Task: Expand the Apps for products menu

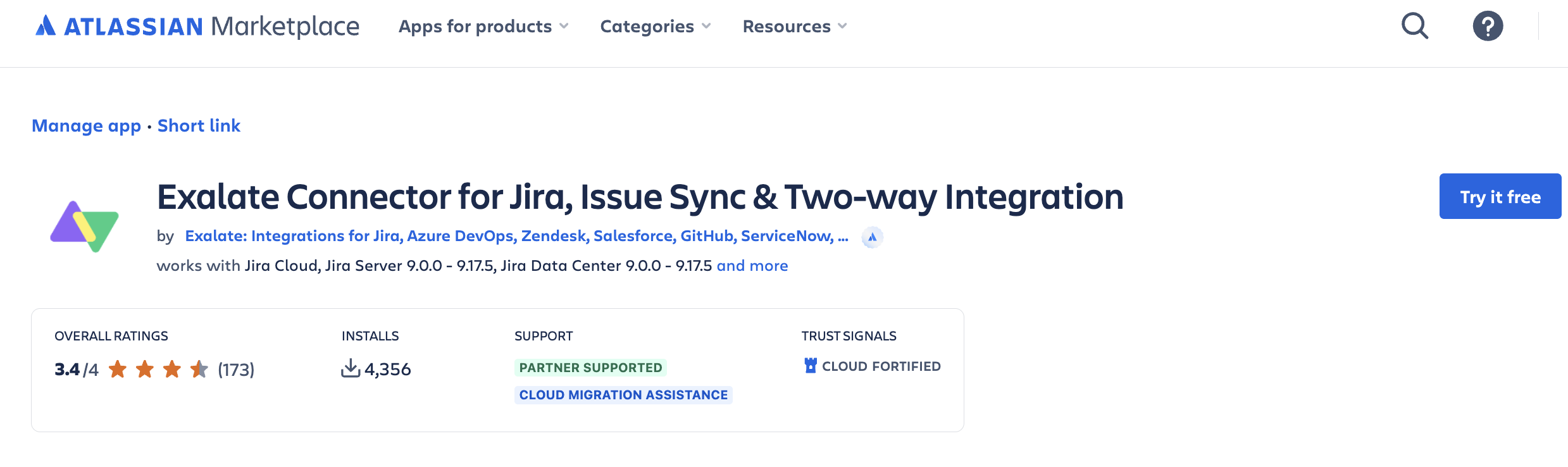Action: [483, 27]
